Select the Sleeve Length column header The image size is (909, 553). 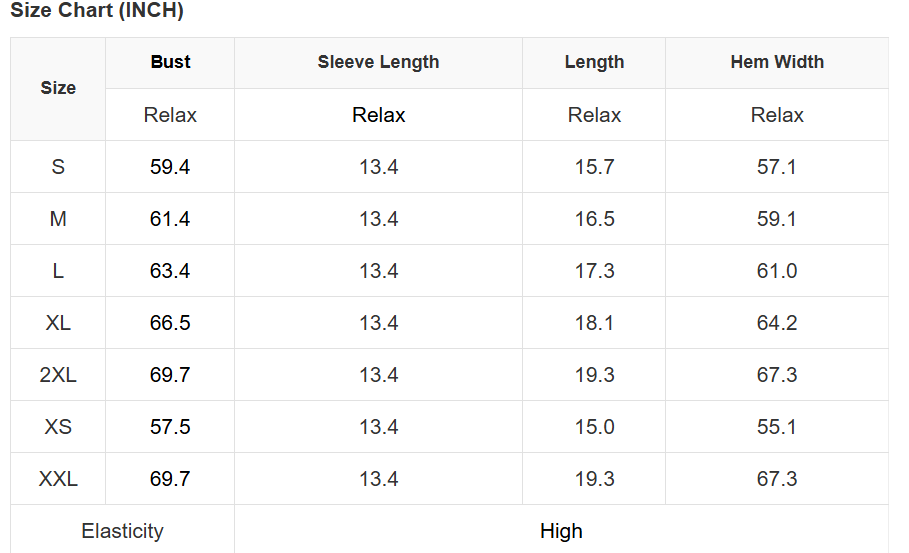click(378, 62)
